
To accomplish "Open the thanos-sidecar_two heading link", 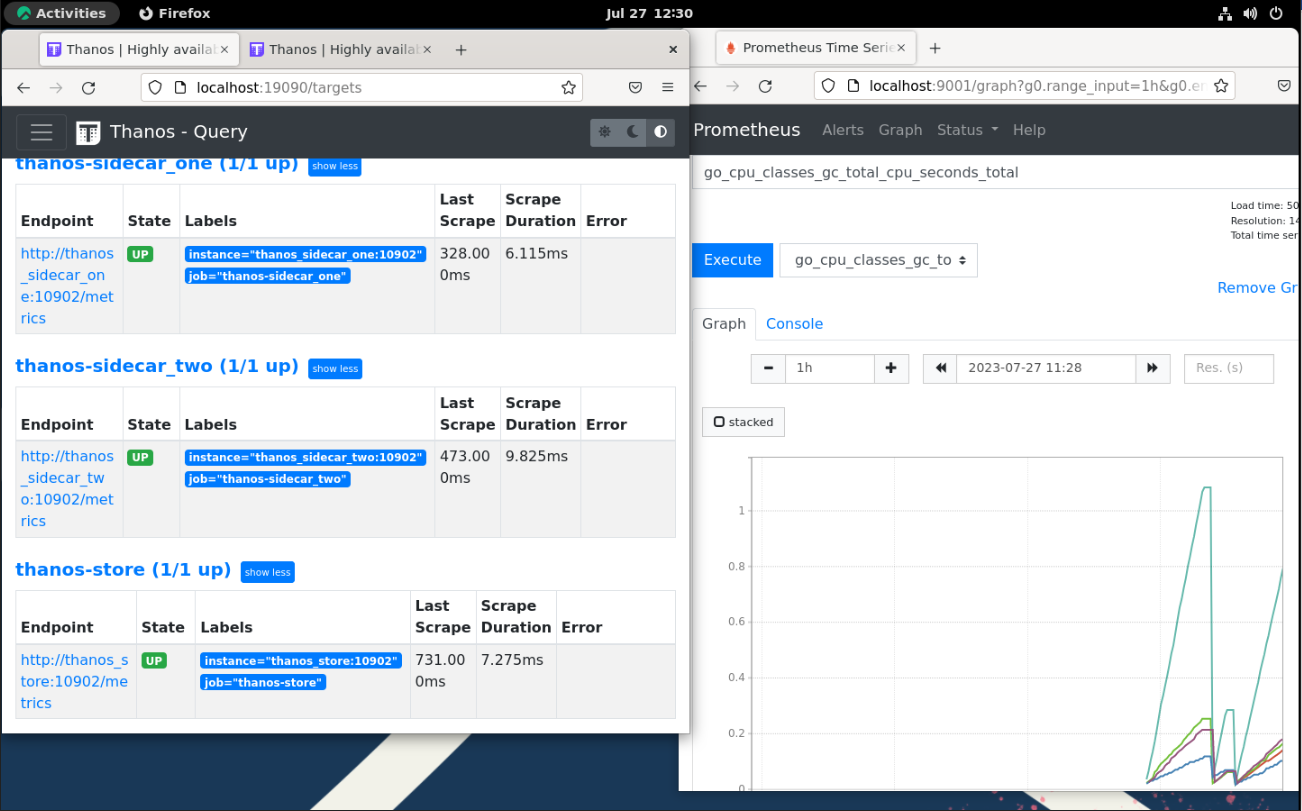I will tap(157, 366).
